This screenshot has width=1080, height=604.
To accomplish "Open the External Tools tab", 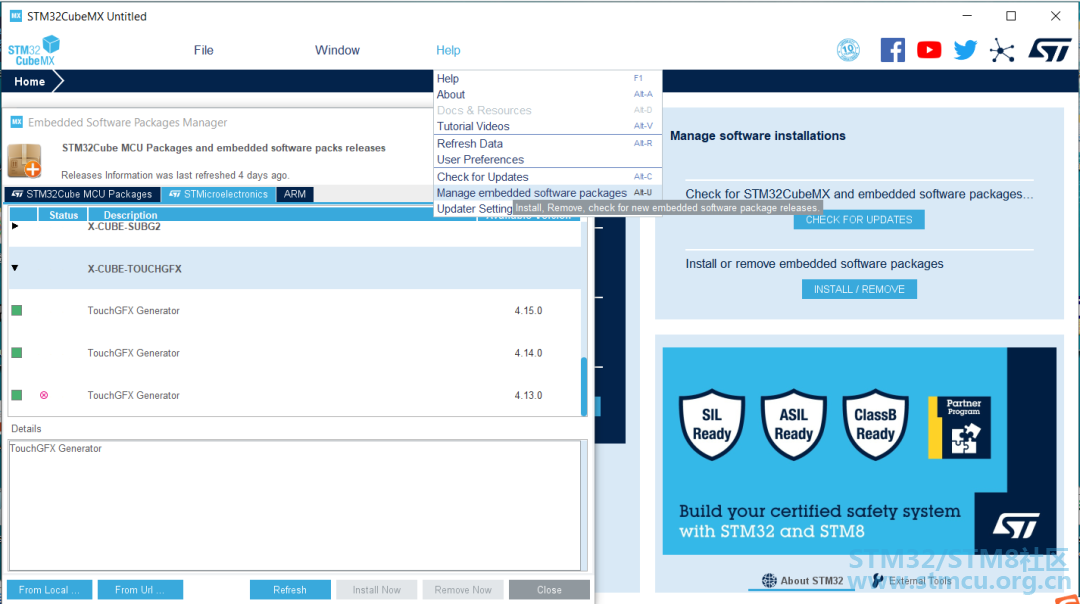I will [912, 581].
